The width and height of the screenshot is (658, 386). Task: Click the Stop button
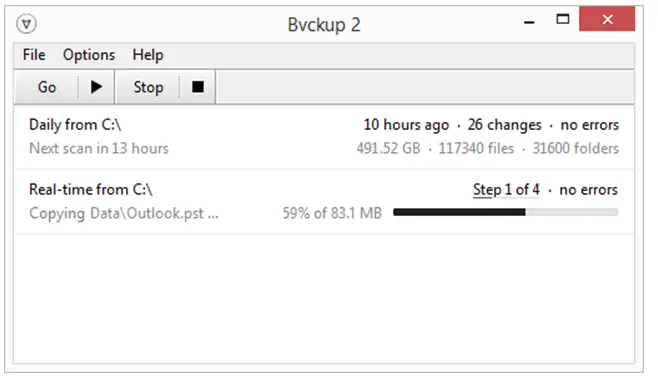(x=148, y=87)
